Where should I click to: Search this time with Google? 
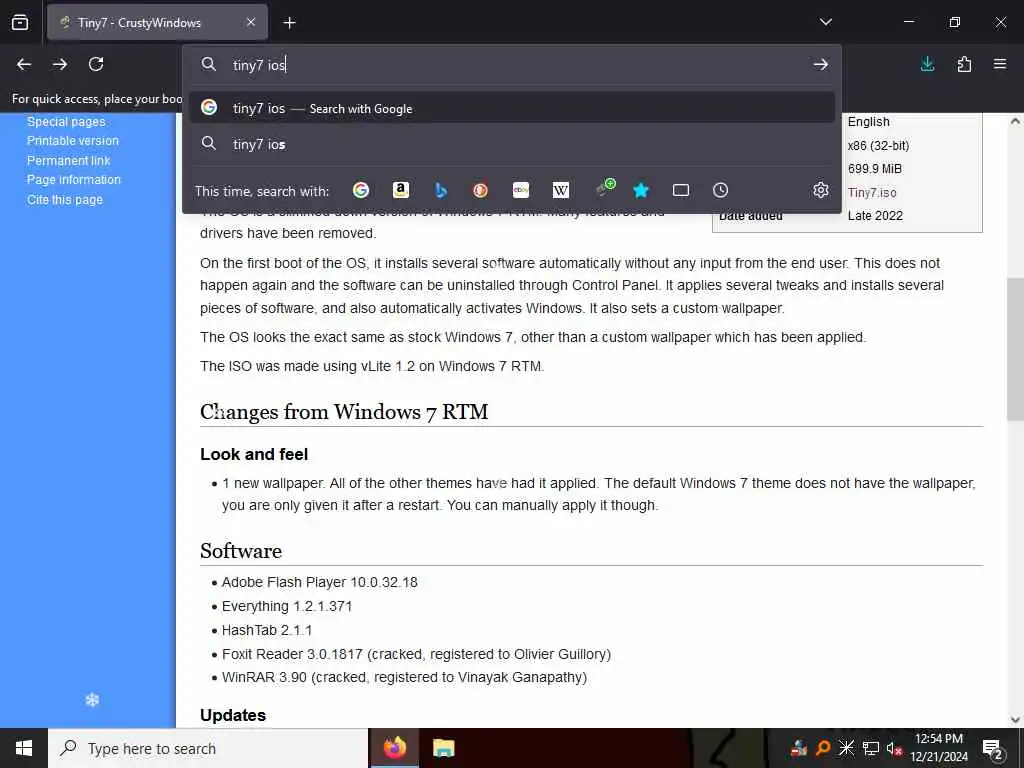[x=360, y=190]
